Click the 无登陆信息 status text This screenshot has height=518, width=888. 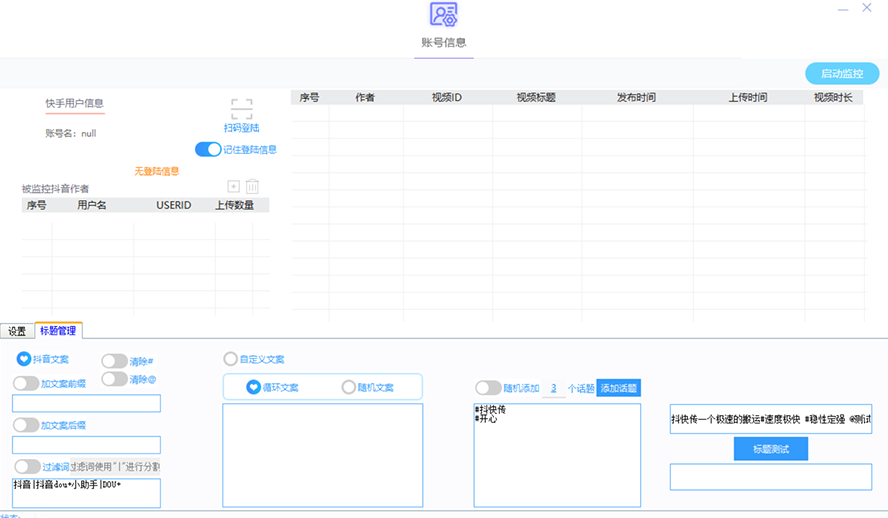tap(157, 171)
